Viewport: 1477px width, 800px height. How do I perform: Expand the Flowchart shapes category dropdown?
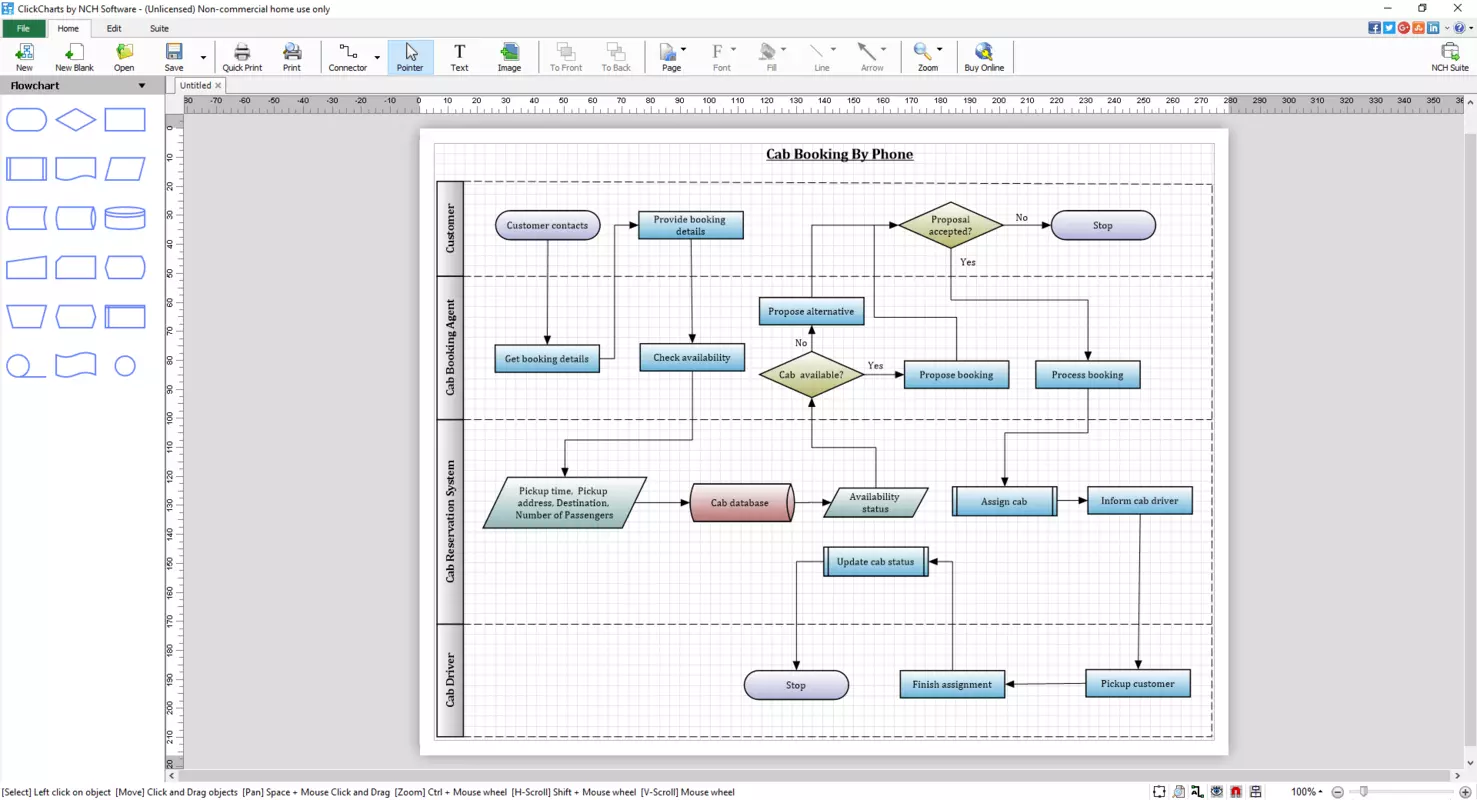[x=142, y=86]
